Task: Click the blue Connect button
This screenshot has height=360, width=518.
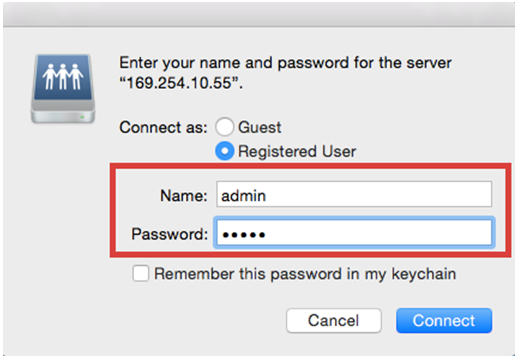Action: point(444,320)
